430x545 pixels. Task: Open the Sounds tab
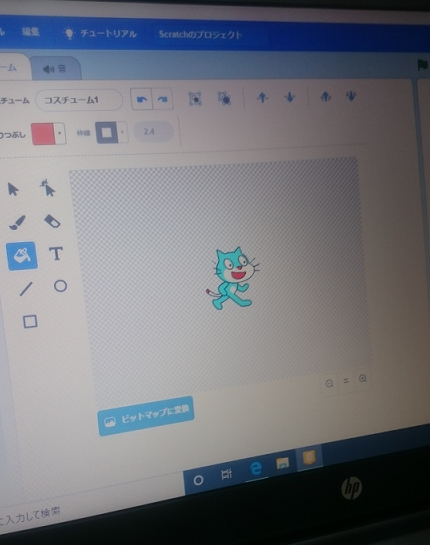tap(55, 69)
